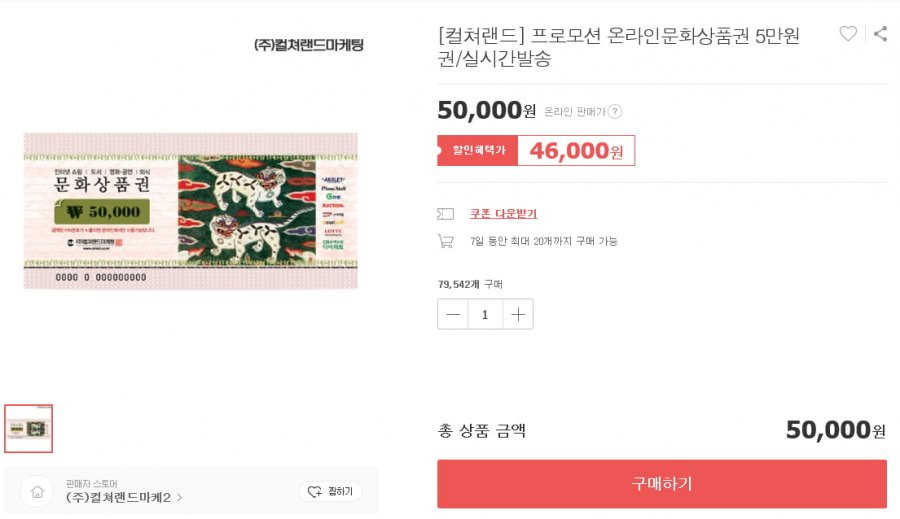Image resolution: width=900 pixels, height=519 pixels.
Task: Click the (주)컬쳐랜드마케팅 brand logo
Action: coord(309,45)
